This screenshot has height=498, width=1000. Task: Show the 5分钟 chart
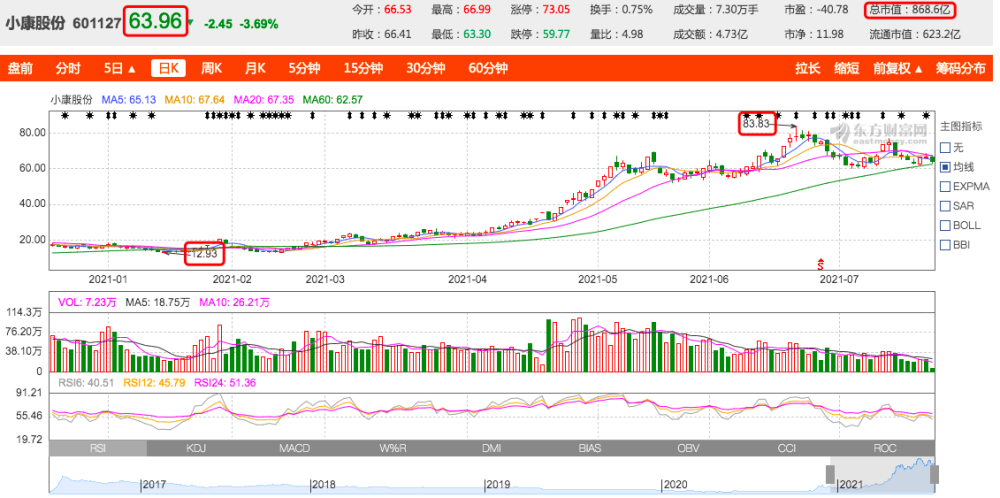click(x=304, y=69)
